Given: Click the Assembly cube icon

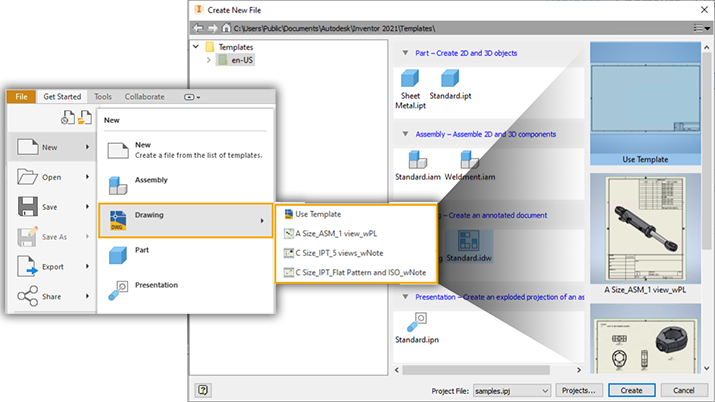Looking at the screenshot, I should pyautogui.click(x=118, y=186).
